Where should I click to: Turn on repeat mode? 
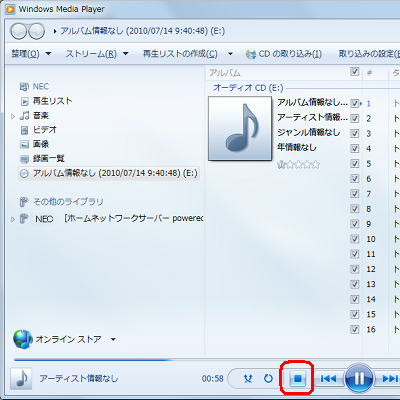pyautogui.click(x=268, y=379)
